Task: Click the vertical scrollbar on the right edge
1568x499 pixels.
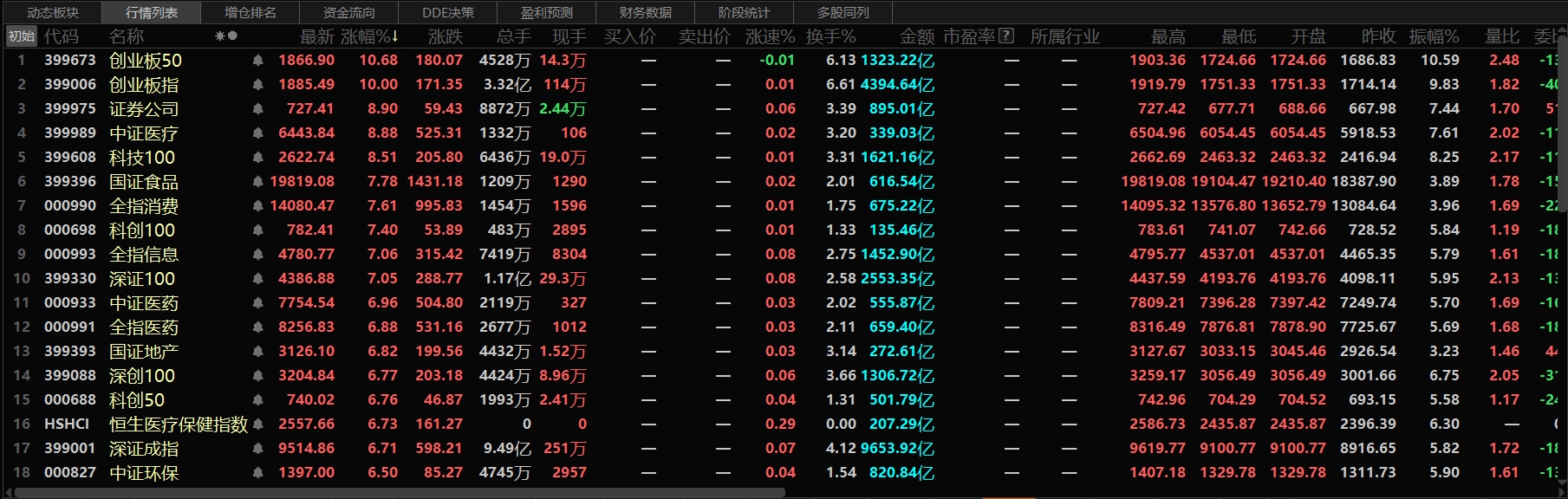Action: [x=1563, y=121]
